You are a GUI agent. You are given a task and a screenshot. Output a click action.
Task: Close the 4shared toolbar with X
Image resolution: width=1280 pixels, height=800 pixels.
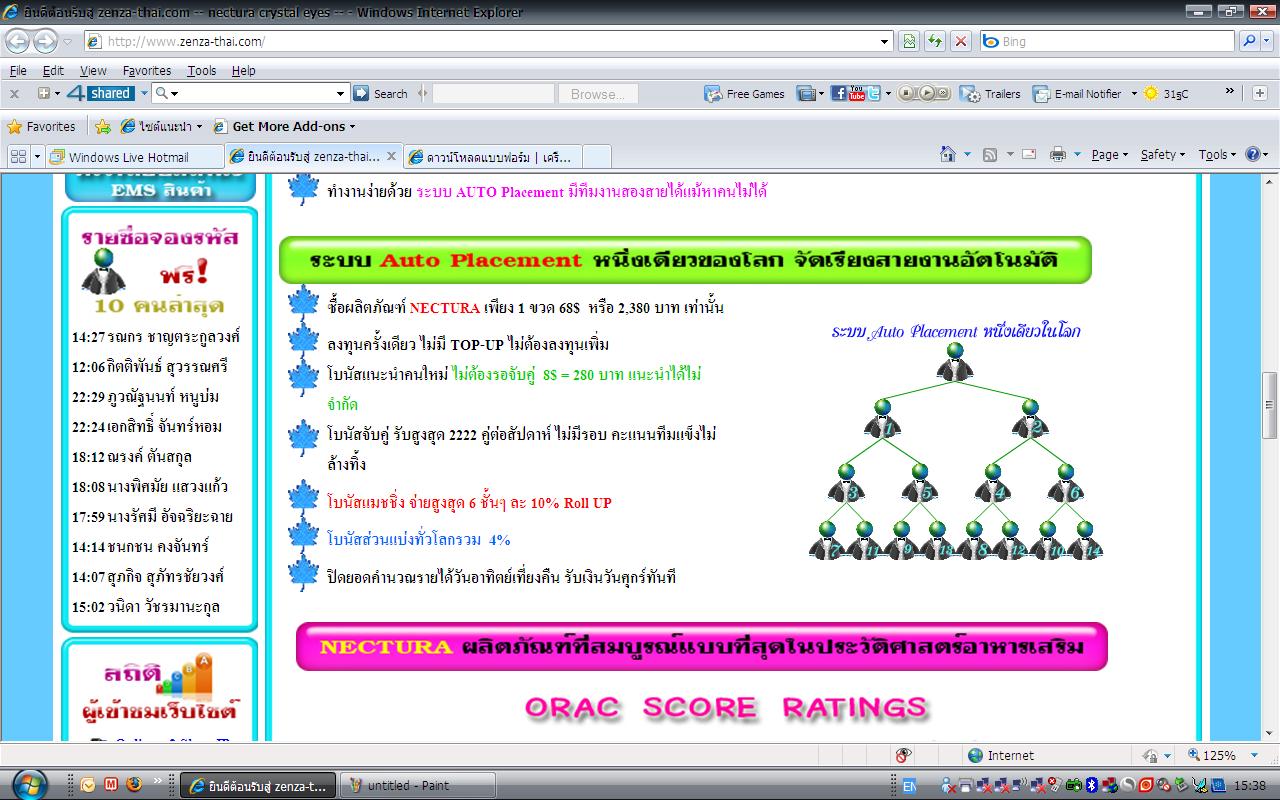[14, 93]
